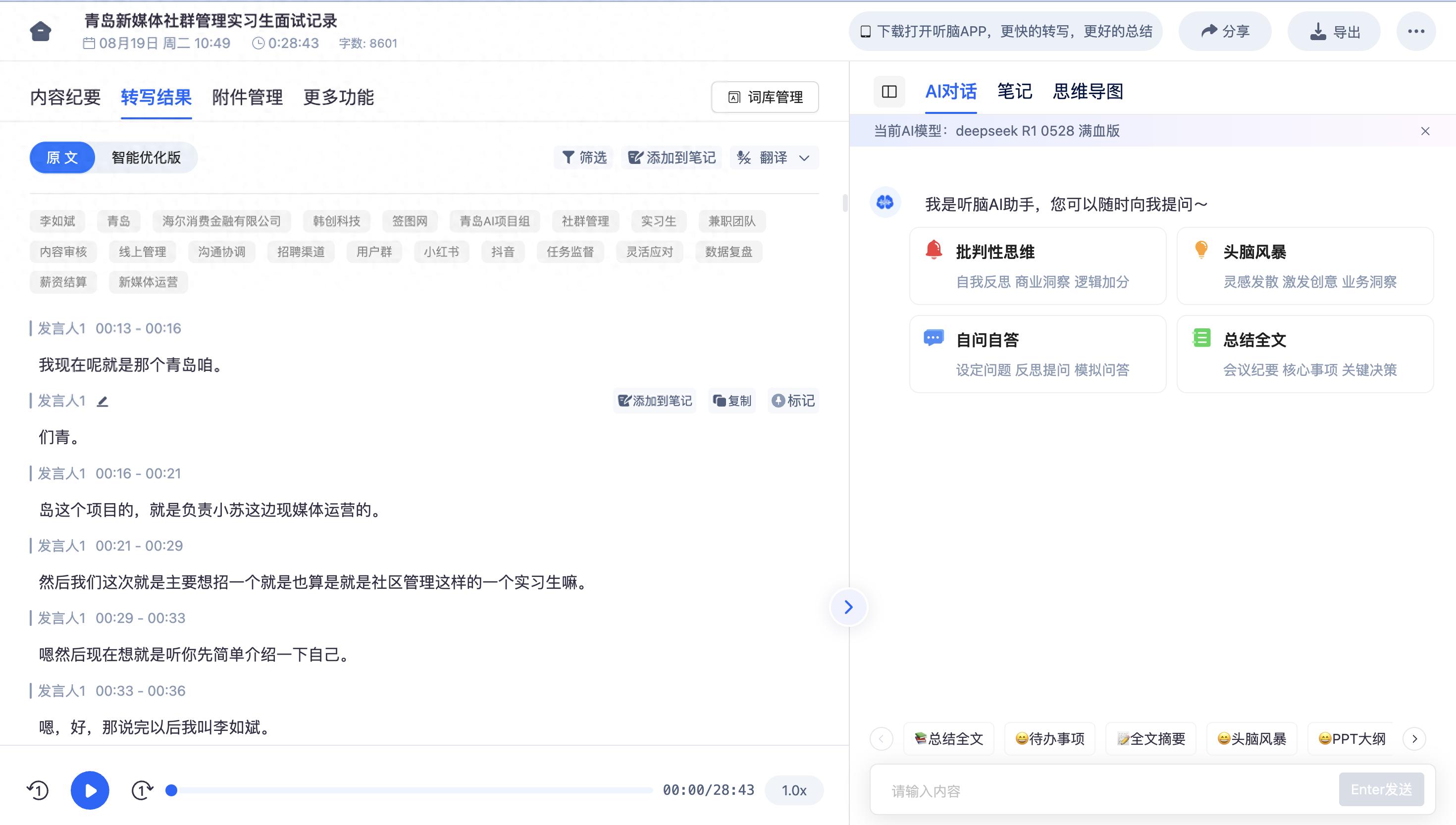Switch to the 思维导图 mind map tab
The height and width of the screenshot is (825, 1456).
tap(1088, 92)
